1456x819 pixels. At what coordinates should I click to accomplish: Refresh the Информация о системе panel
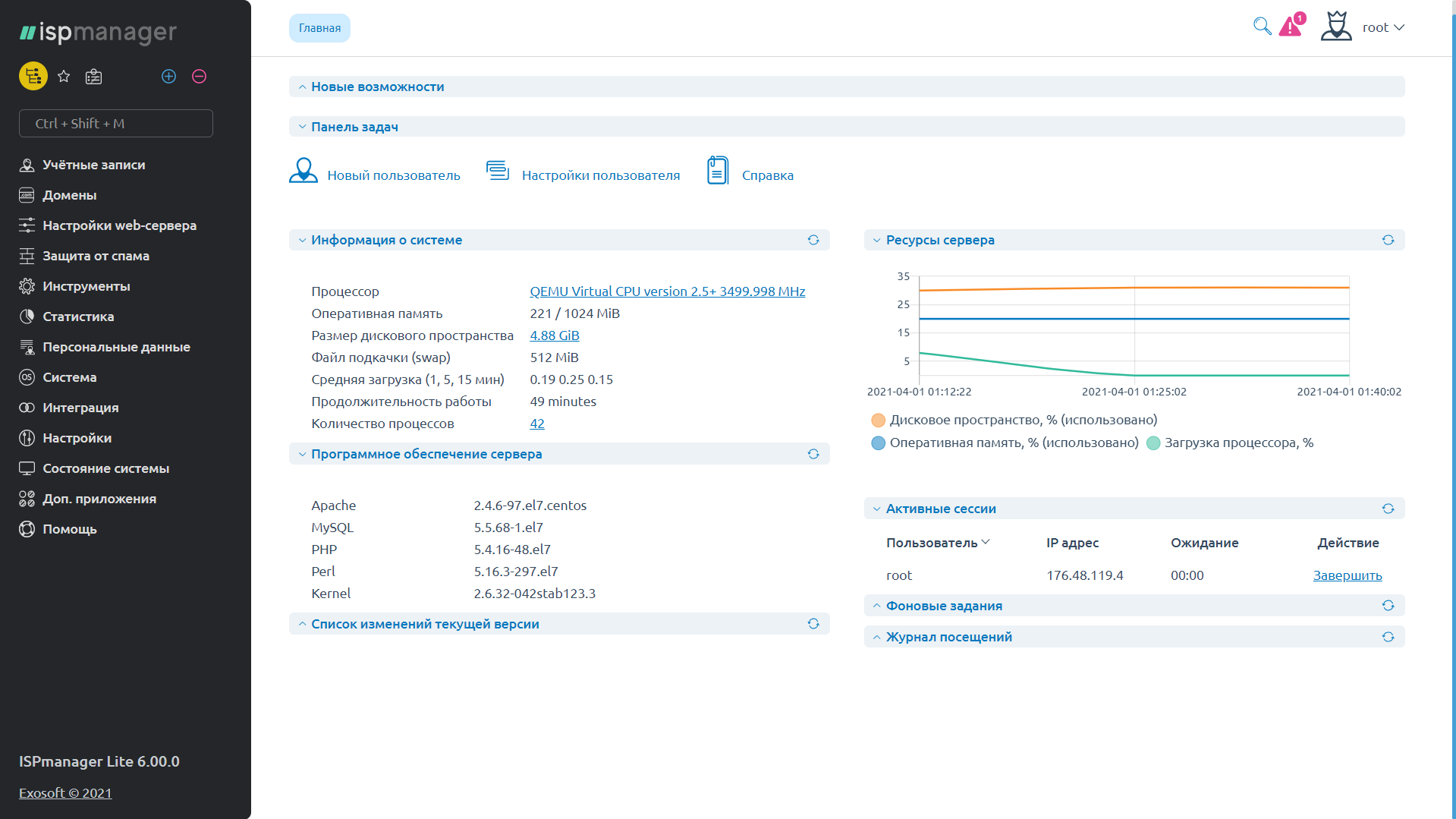[813, 240]
